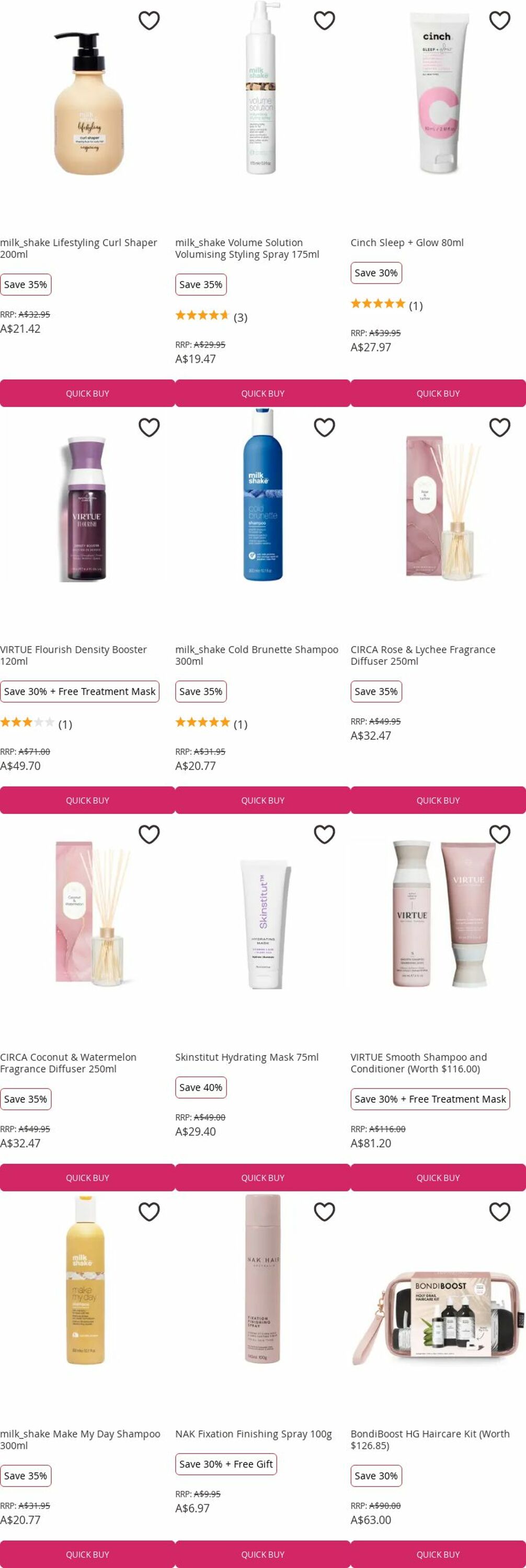The image size is (526, 1568).
Task: Click wishlist heart for VIRTUE Flourish Density Booster
Action: point(149,428)
